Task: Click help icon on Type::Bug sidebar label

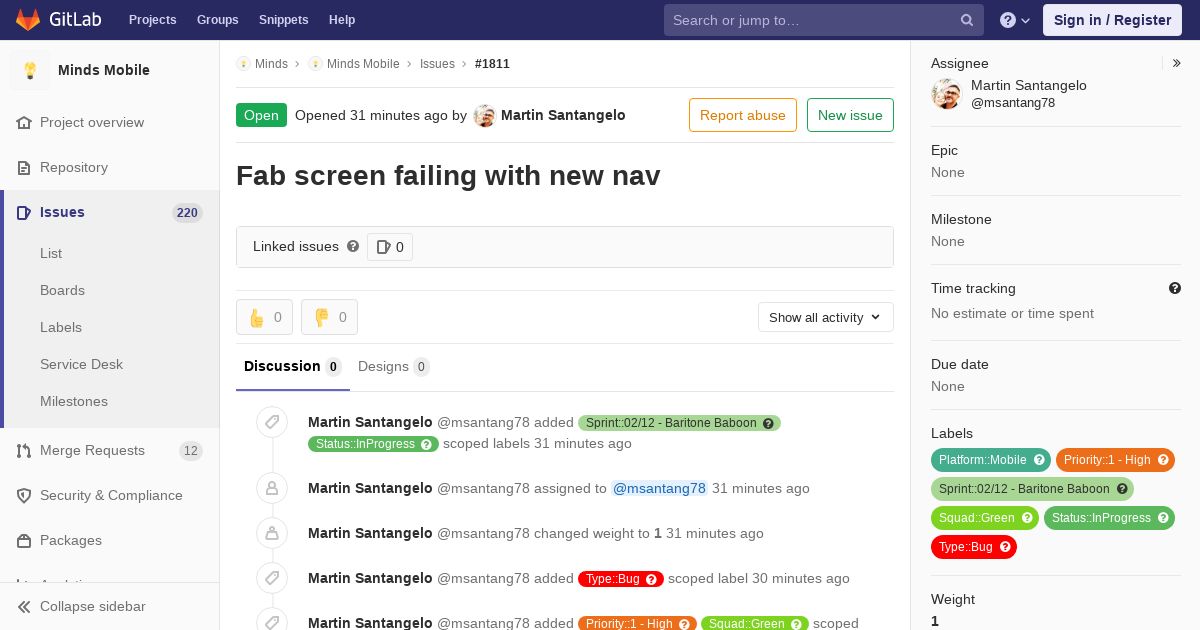Action: pos(1005,547)
